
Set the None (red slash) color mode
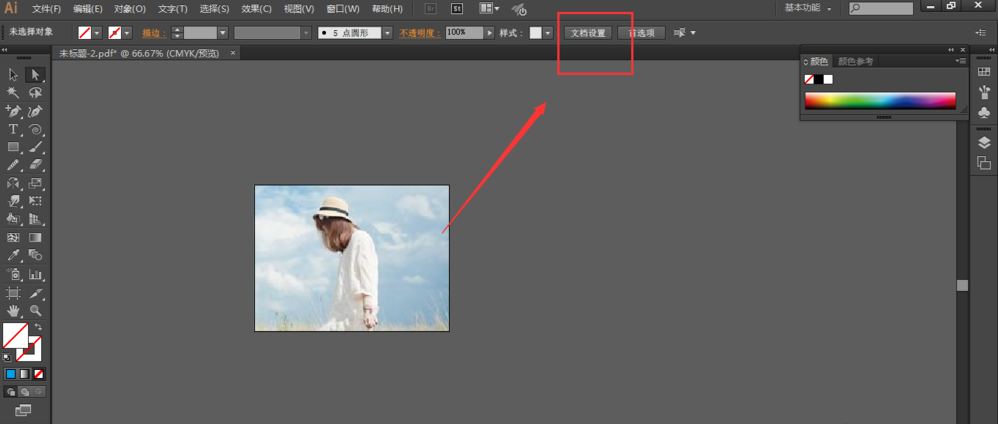(x=39, y=374)
